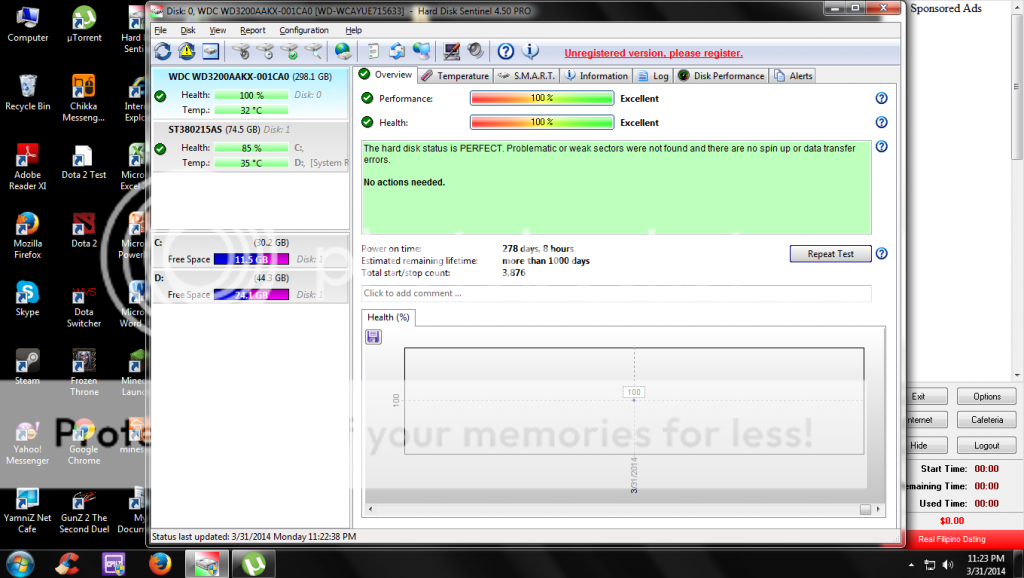Open the Report menu
The height and width of the screenshot is (578, 1024).
point(252,30)
